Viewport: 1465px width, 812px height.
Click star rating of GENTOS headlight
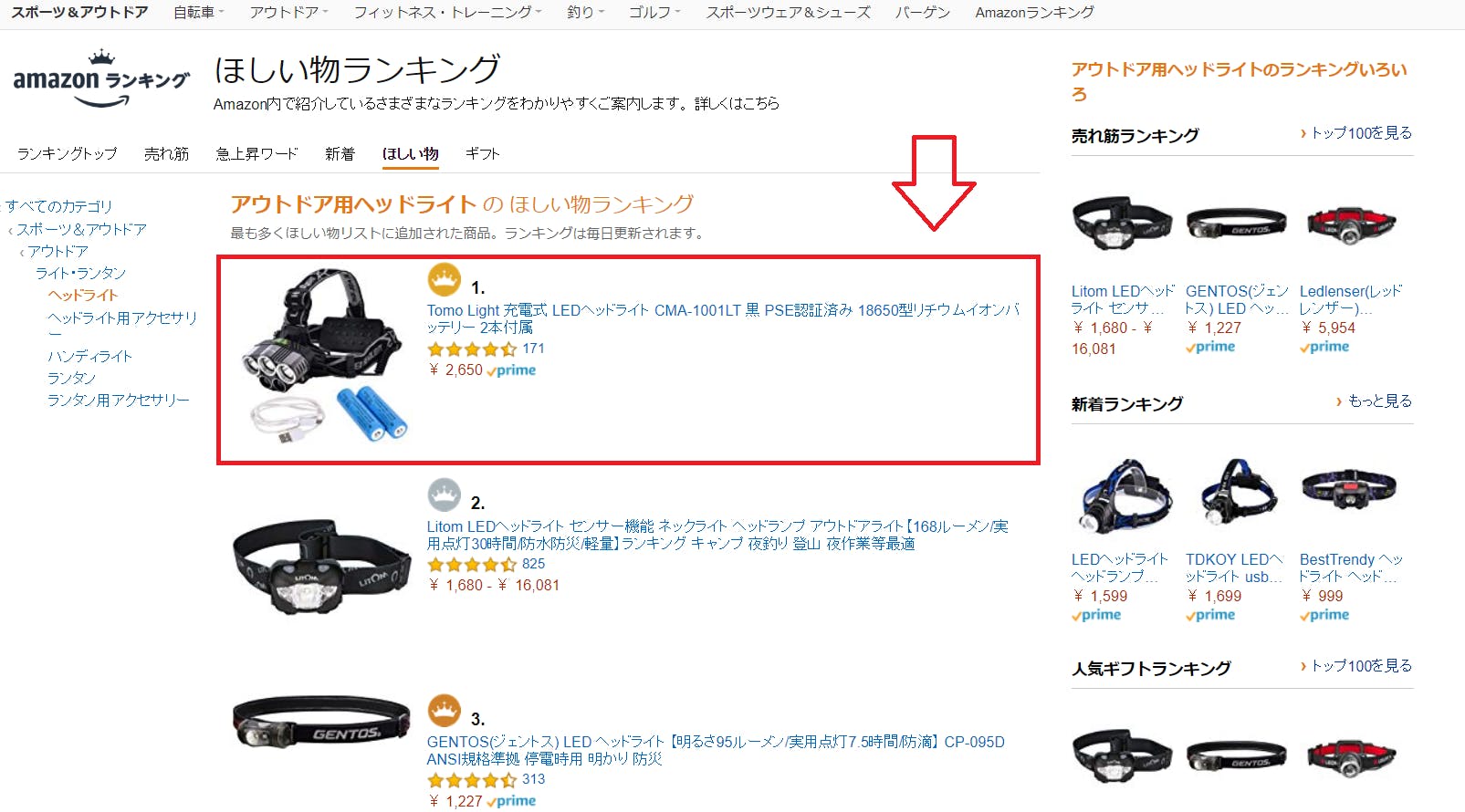click(x=472, y=780)
